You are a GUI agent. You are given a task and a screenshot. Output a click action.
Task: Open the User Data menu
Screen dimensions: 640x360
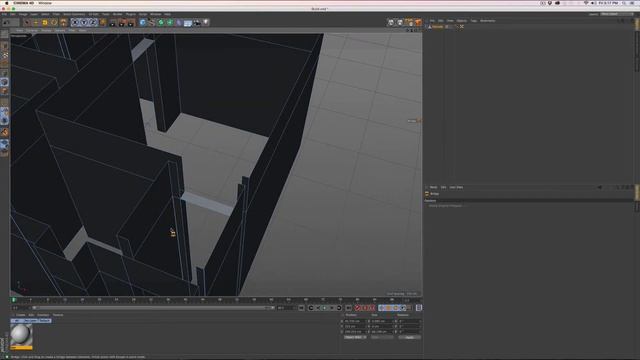456,187
